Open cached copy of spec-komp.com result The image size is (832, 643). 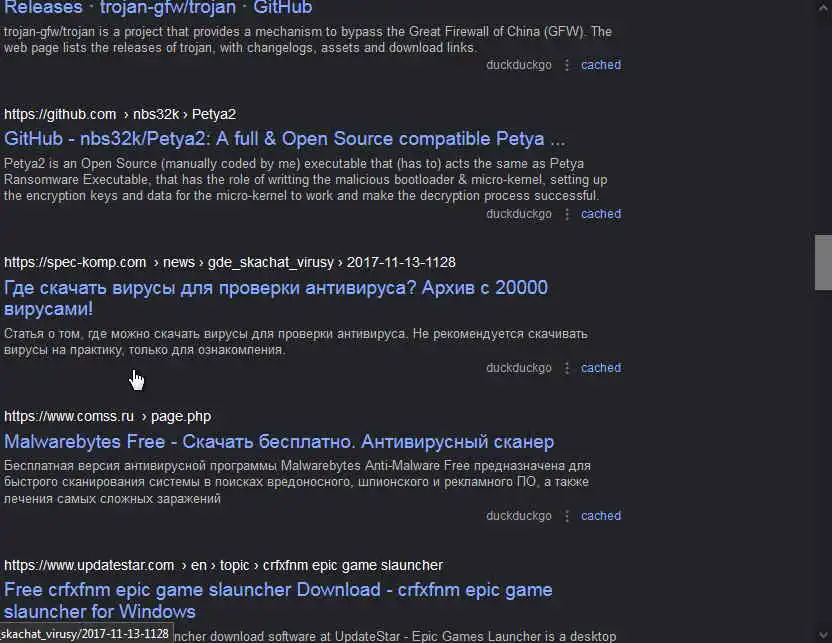601,368
